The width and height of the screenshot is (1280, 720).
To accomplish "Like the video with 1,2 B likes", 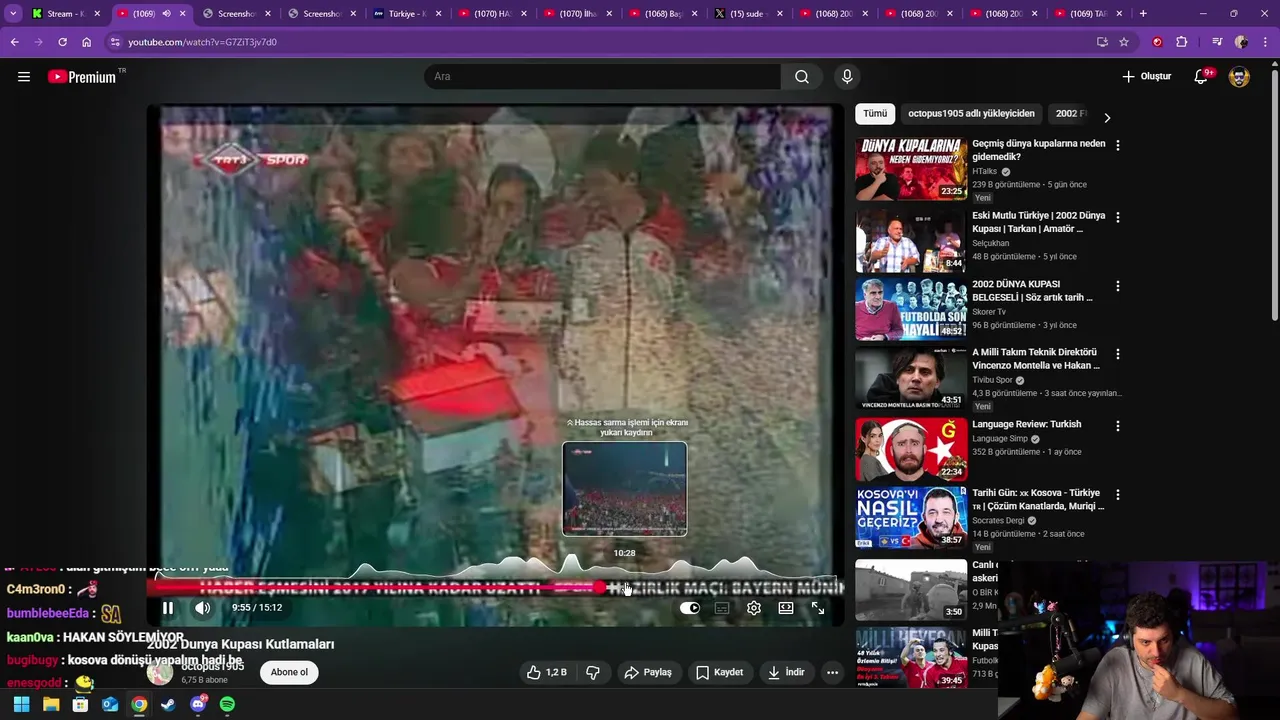I will click(547, 673).
